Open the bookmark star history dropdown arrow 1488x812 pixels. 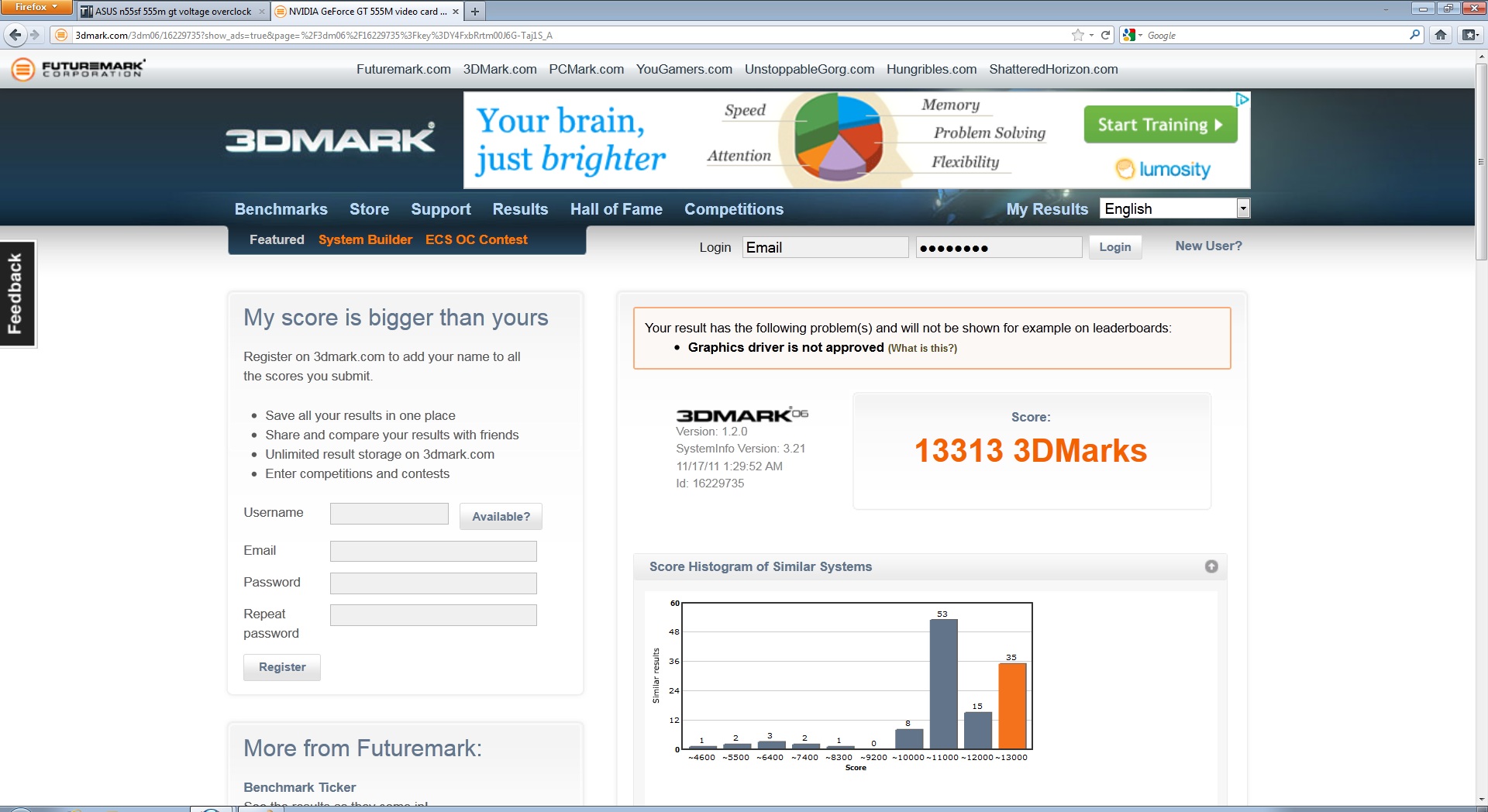click(x=1091, y=35)
